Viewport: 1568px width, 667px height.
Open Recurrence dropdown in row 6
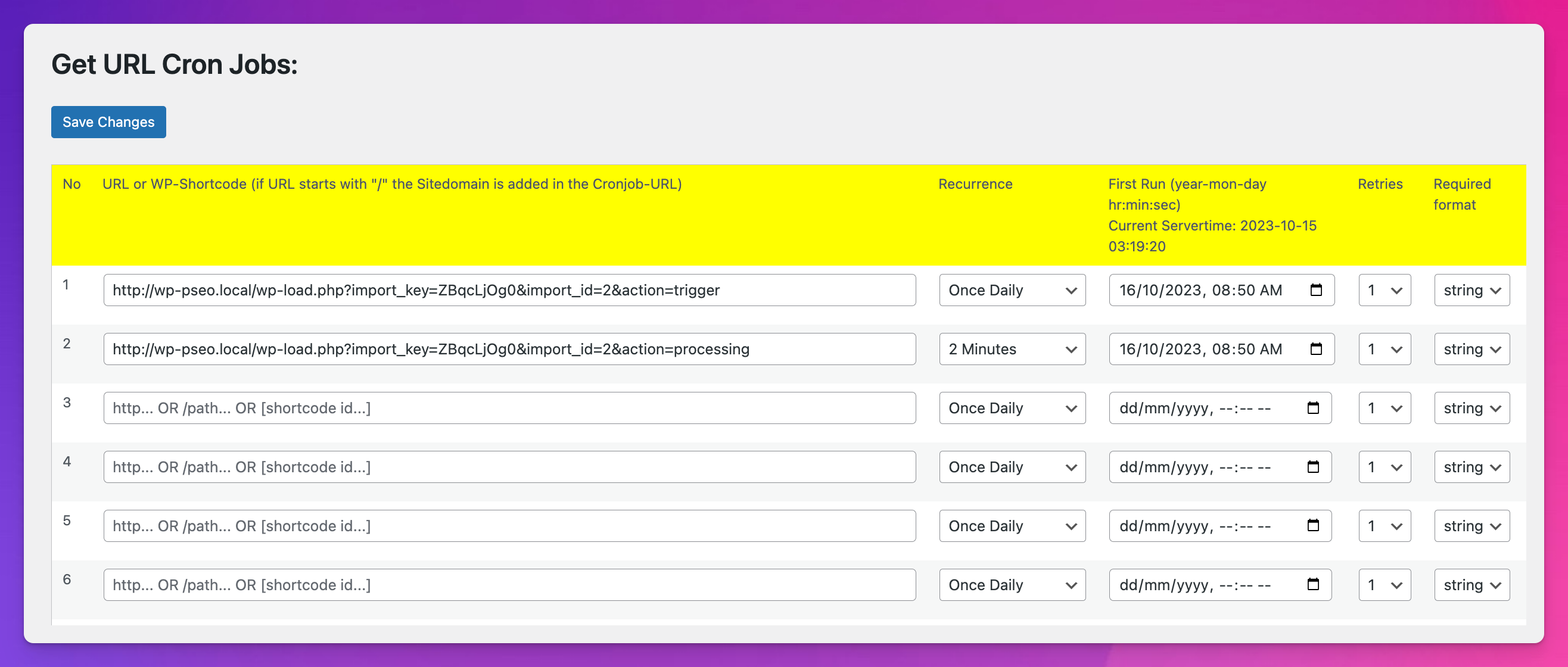click(x=1012, y=585)
